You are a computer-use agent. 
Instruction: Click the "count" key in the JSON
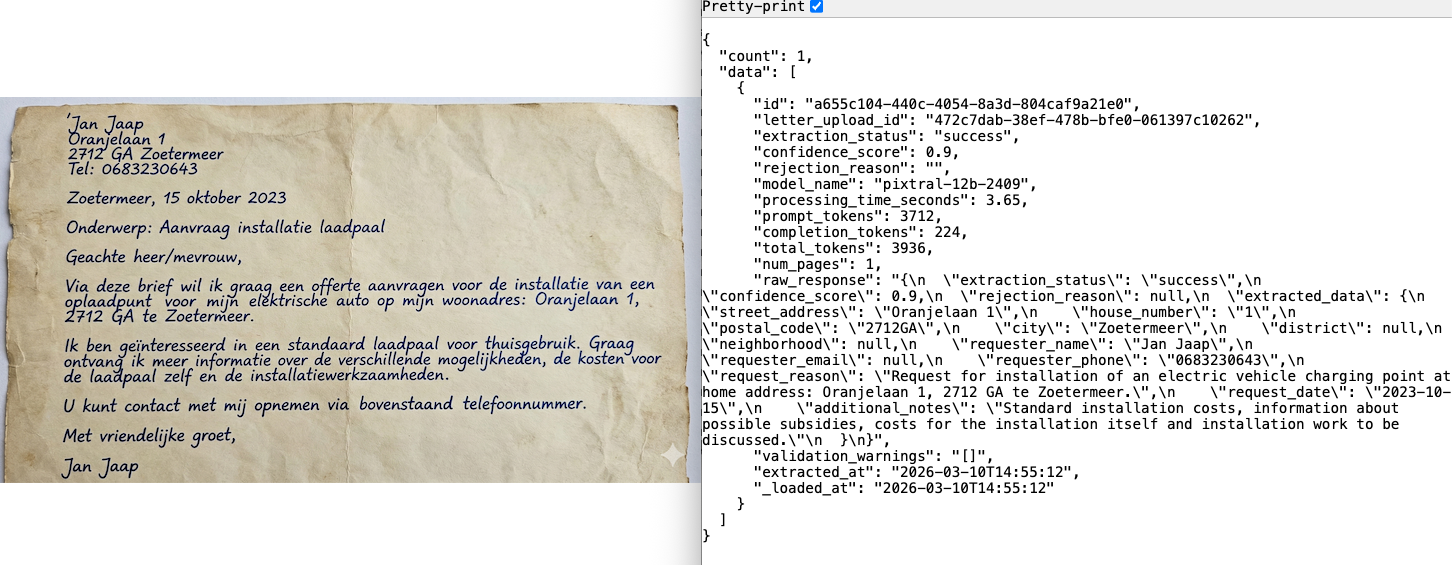click(x=750, y=55)
